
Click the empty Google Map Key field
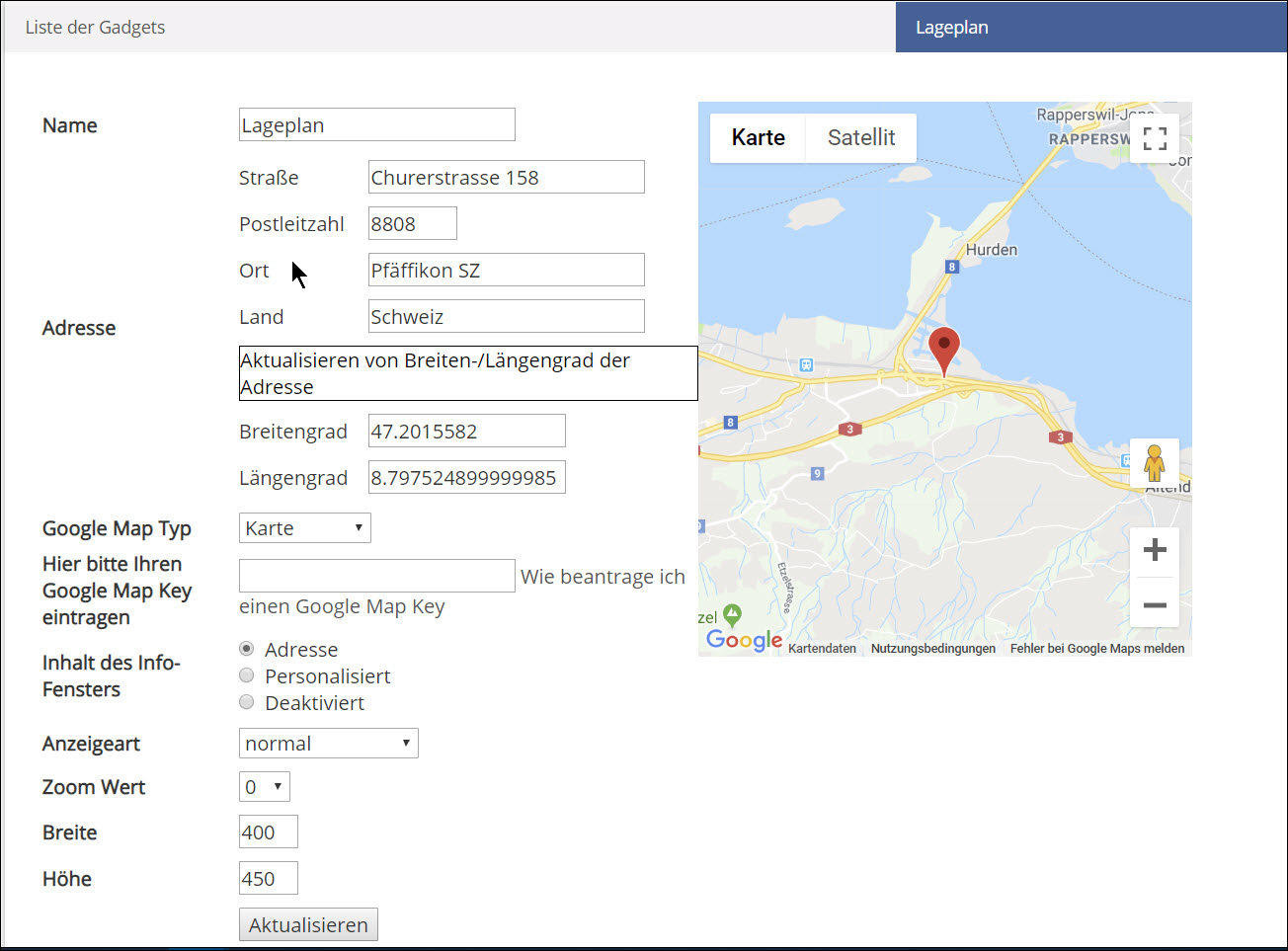pos(377,576)
